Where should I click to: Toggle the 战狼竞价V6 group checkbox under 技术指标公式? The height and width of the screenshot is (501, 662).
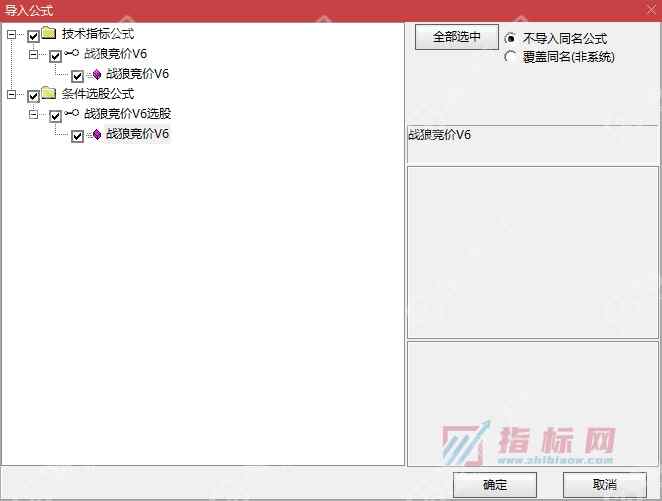pyautogui.click(x=55, y=56)
